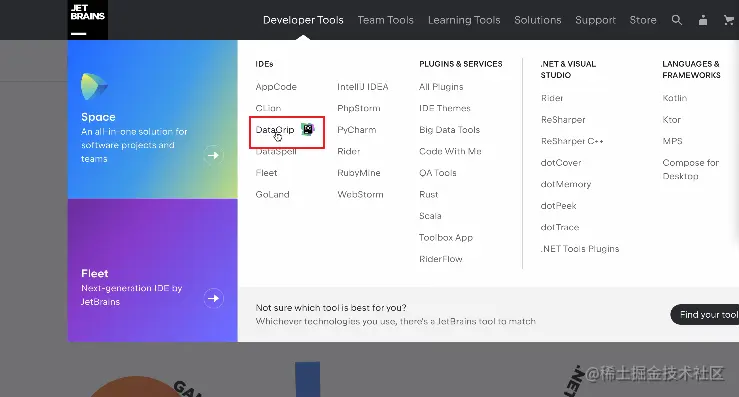This screenshot has height=397, width=739.
Task: Open the IntelliJ IDEA link
Action: [363, 87]
